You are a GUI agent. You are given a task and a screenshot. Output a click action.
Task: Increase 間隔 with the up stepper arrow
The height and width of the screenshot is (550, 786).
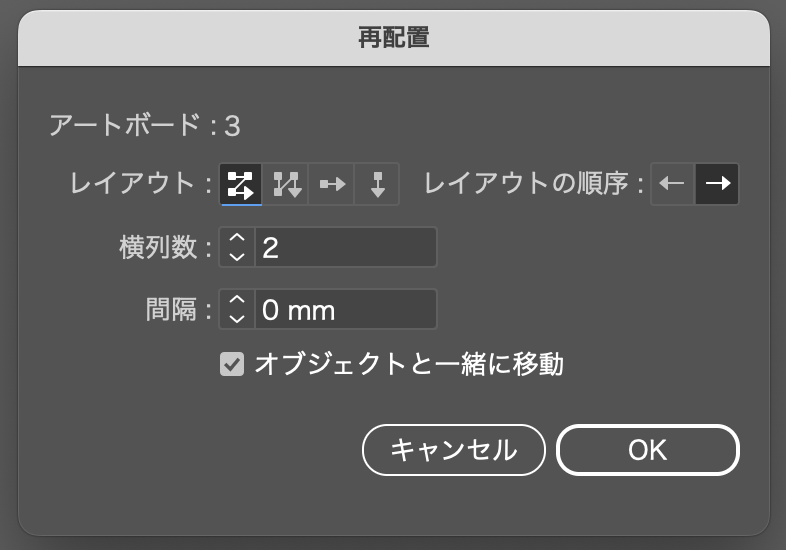pyautogui.click(x=237, y=299)
